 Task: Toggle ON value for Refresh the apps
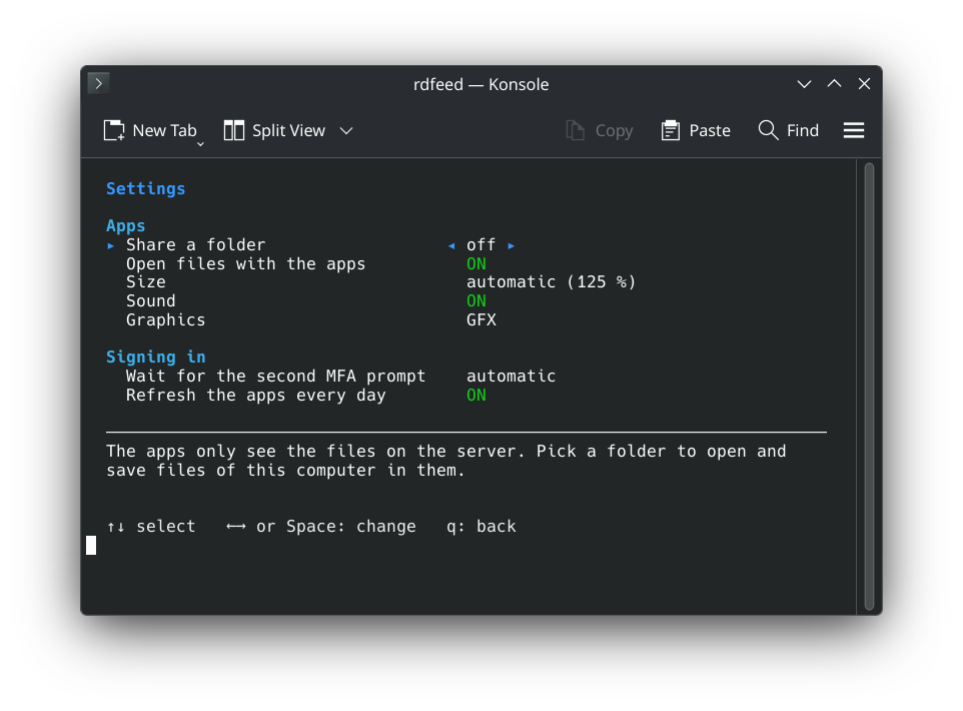point(476,395)
